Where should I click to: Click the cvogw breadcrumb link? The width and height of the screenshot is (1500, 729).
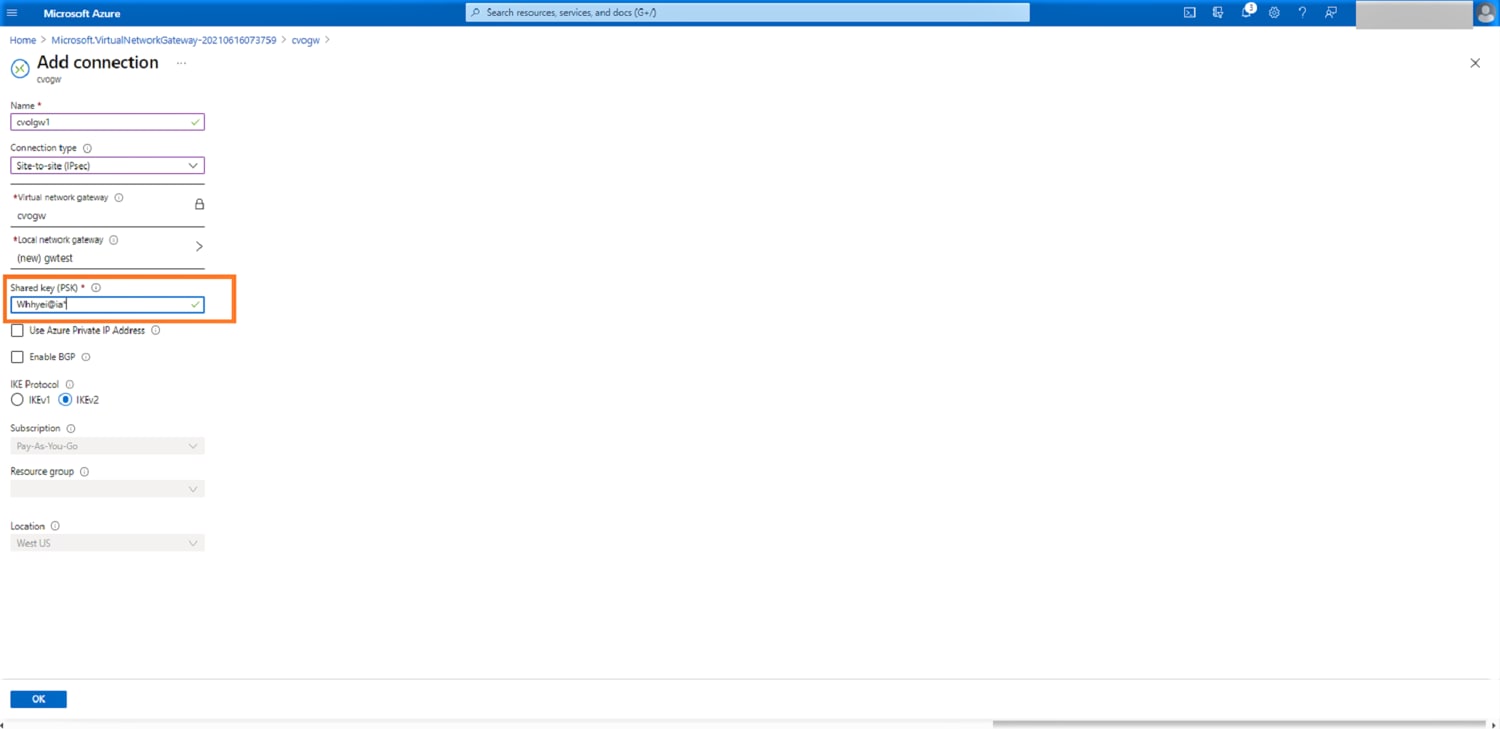point(305,40)
